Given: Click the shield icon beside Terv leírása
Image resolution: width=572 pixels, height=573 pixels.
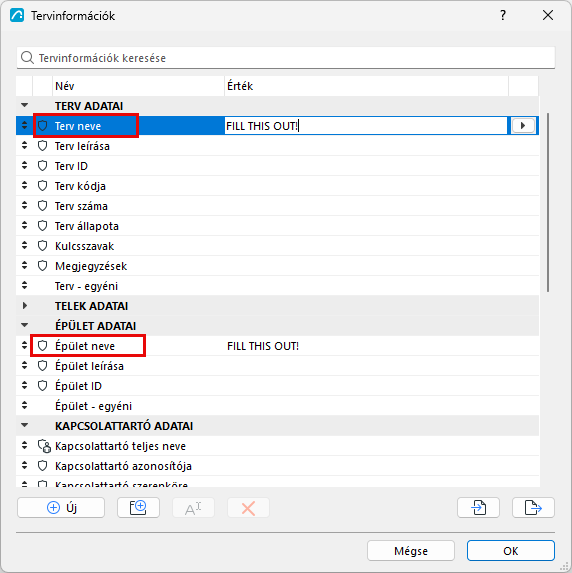Looking at the screenshot, I should tap(42, 146).
